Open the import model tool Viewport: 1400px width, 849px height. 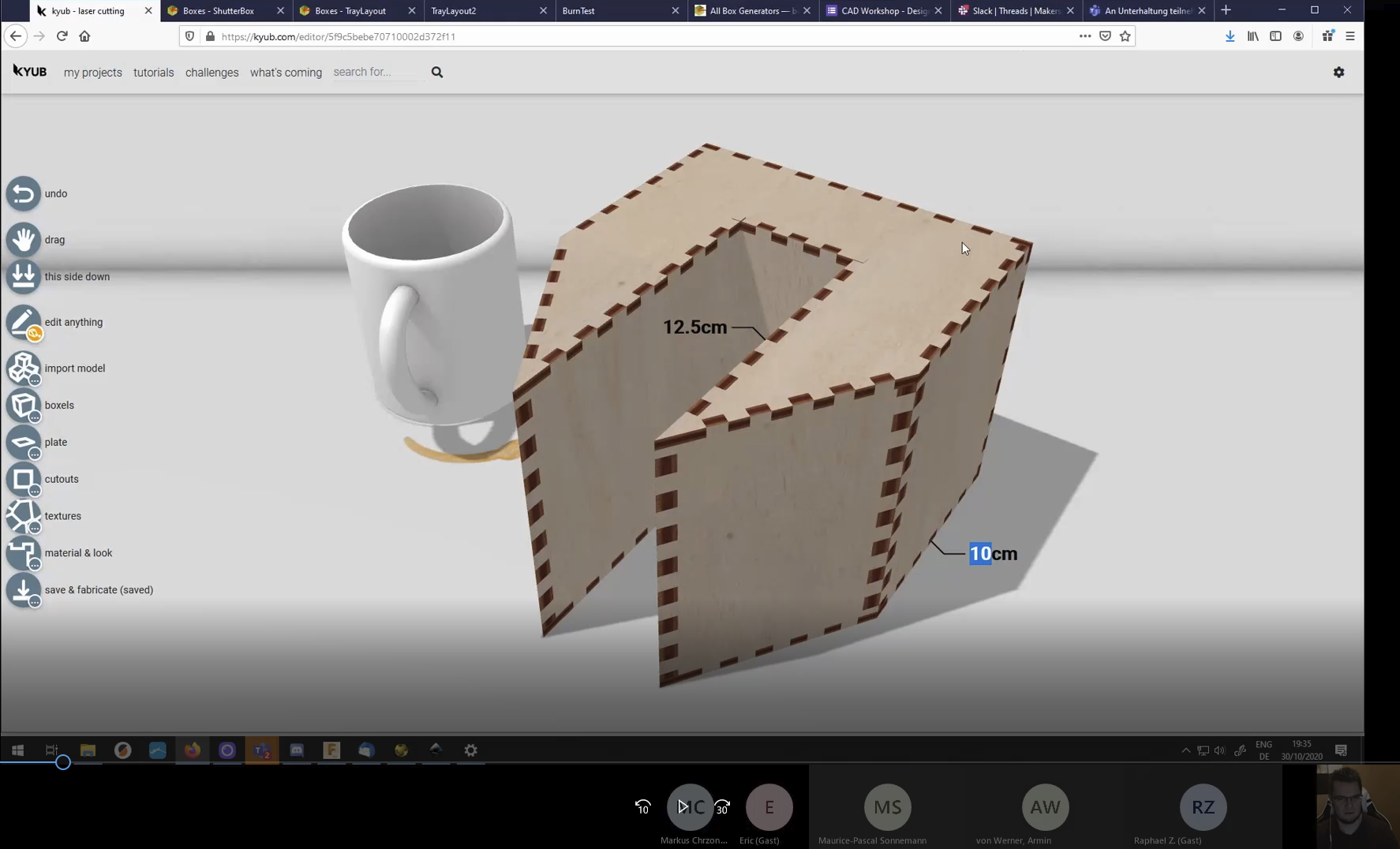23,368
